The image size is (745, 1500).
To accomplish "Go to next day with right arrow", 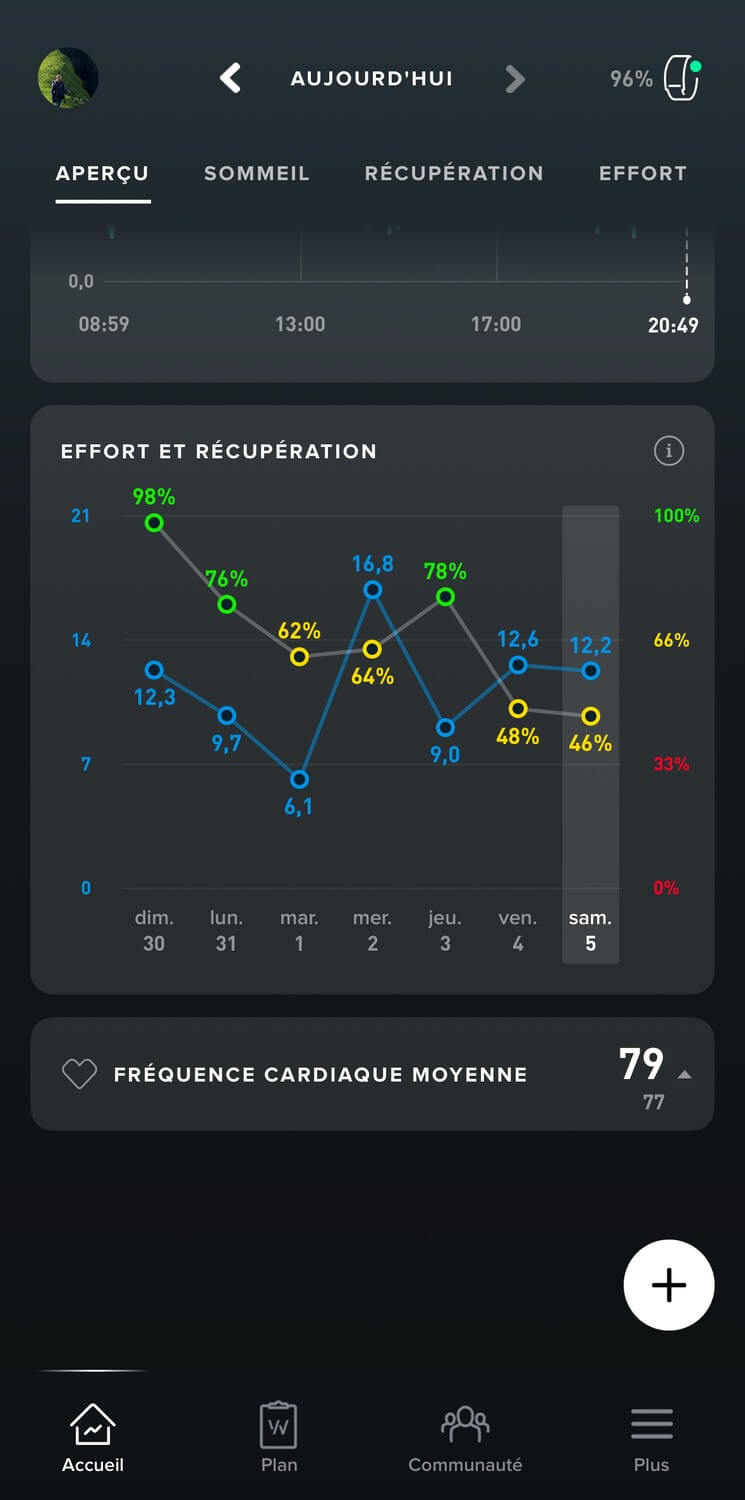I will click(x=514, y=79).
